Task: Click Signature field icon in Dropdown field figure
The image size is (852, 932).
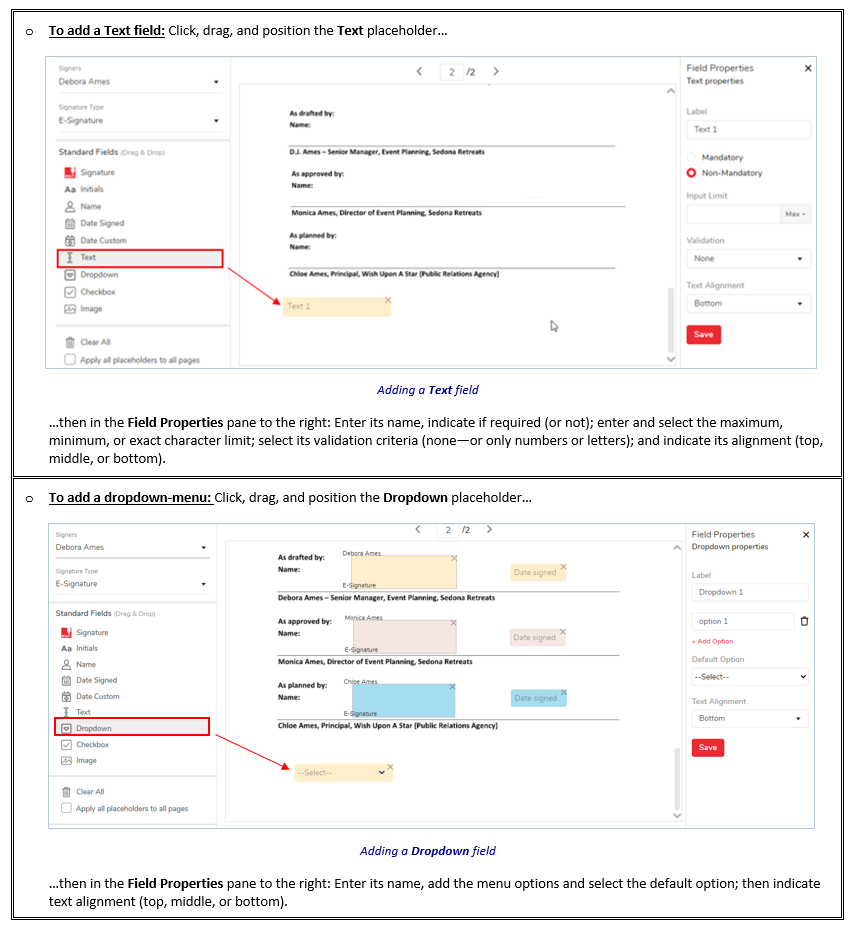Action: (66, 632)
